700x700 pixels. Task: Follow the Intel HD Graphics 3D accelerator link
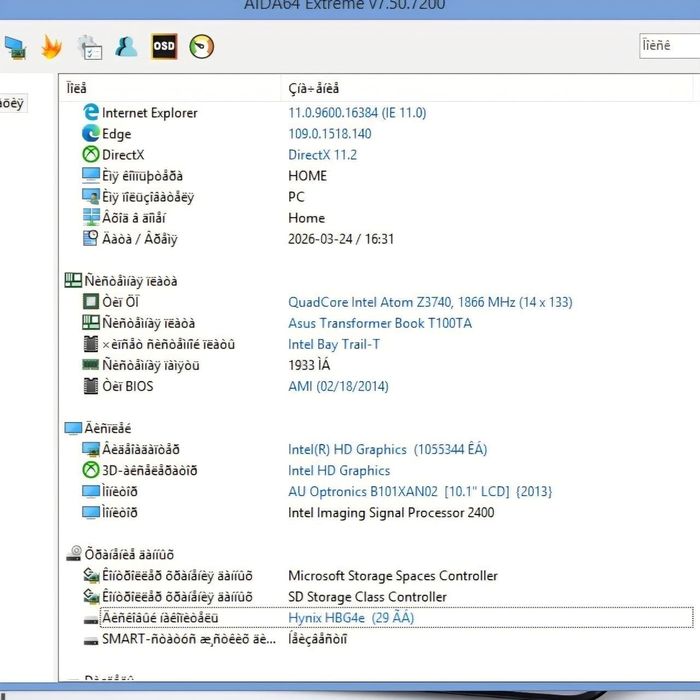coord(339,471)
